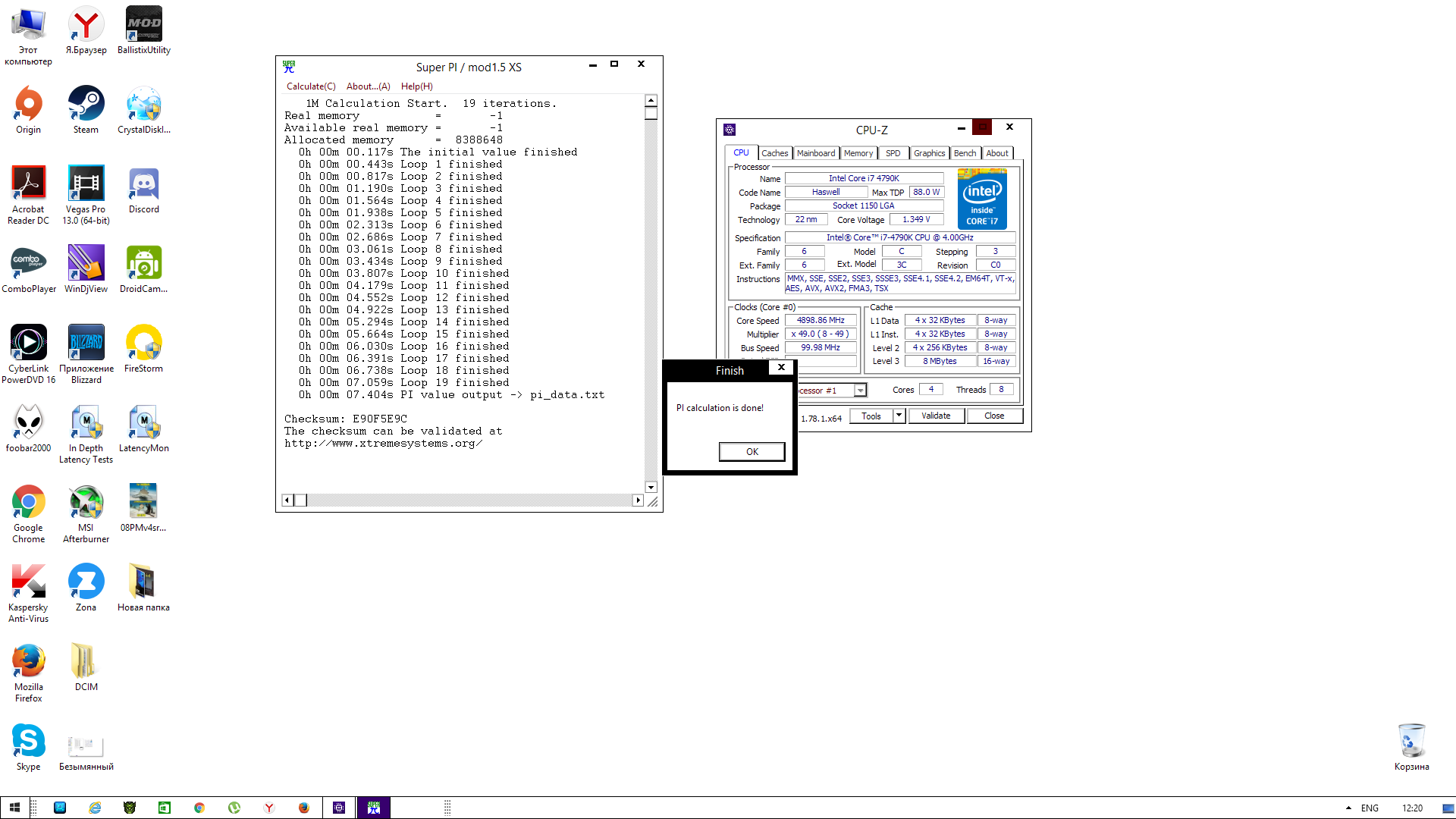Open processor selection dropdown in CPU-Z
Image resolution: width=1456 pixels, height=819 pixels.
860,391
